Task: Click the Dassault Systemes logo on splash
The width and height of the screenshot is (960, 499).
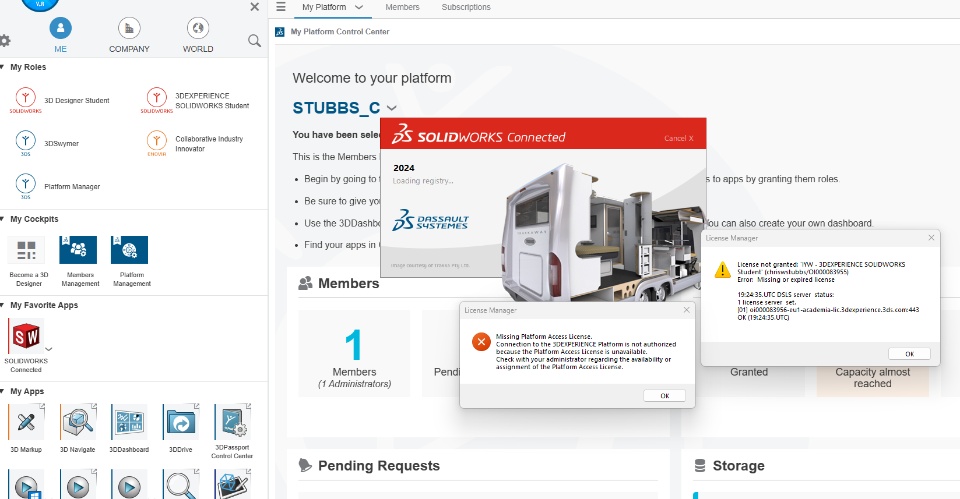Action: 430,220
